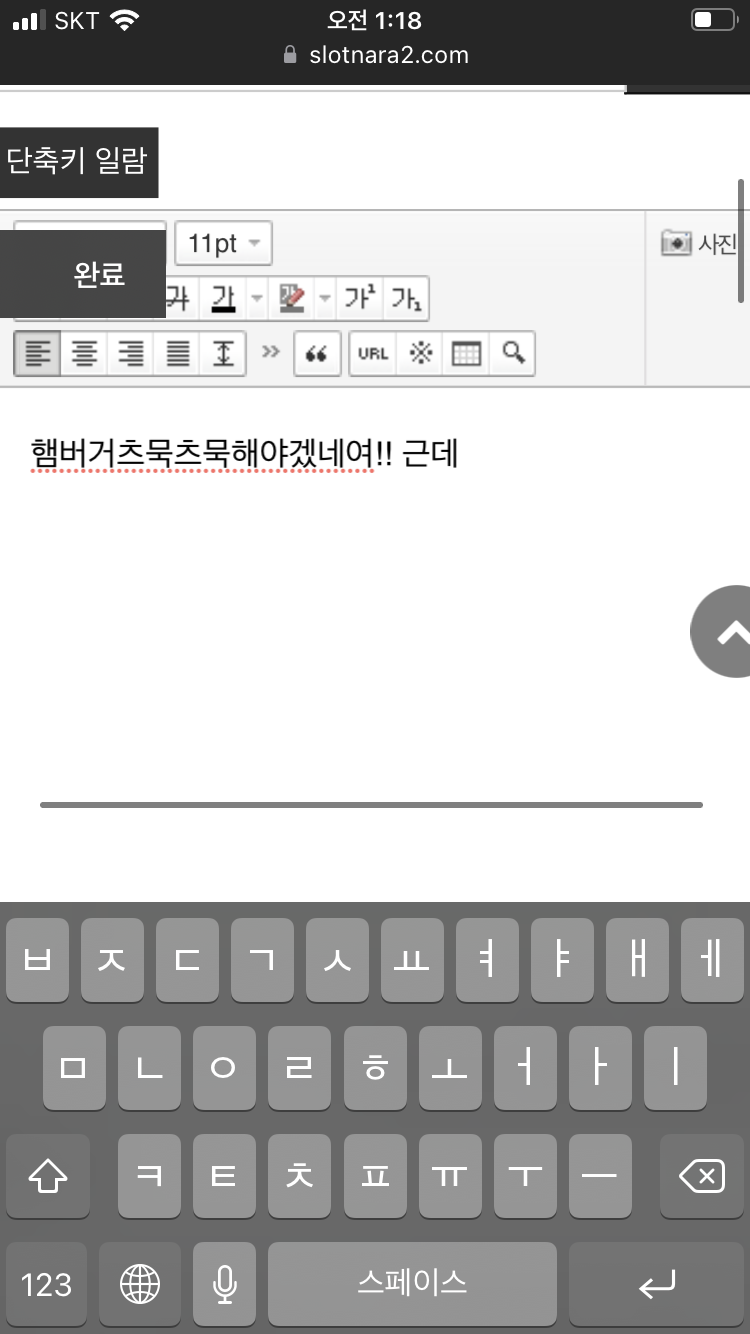
Task: Tap the ㄱ key
Action: click(x=262, y=960)
